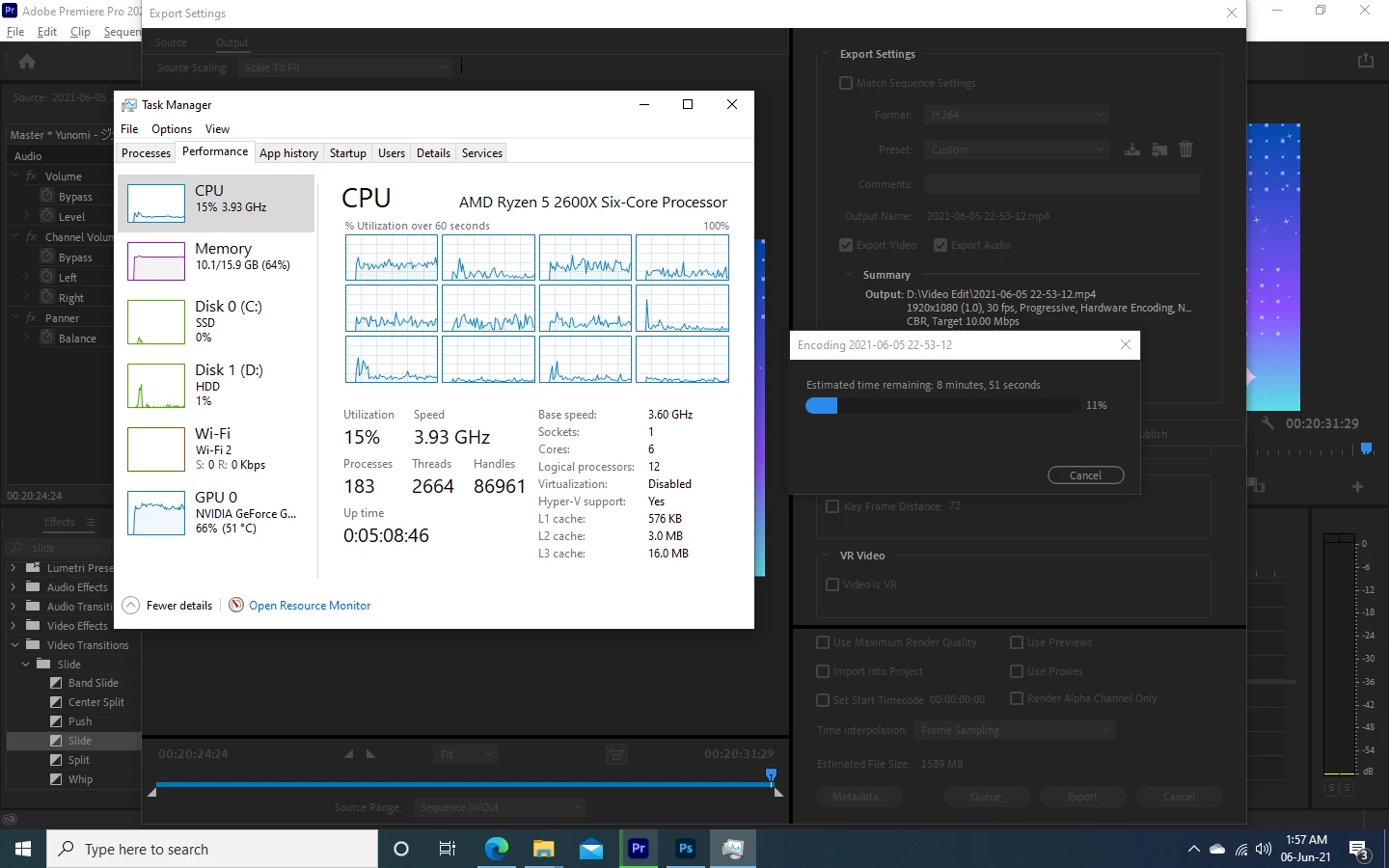Switch to the App history tab

click(288, 153)
